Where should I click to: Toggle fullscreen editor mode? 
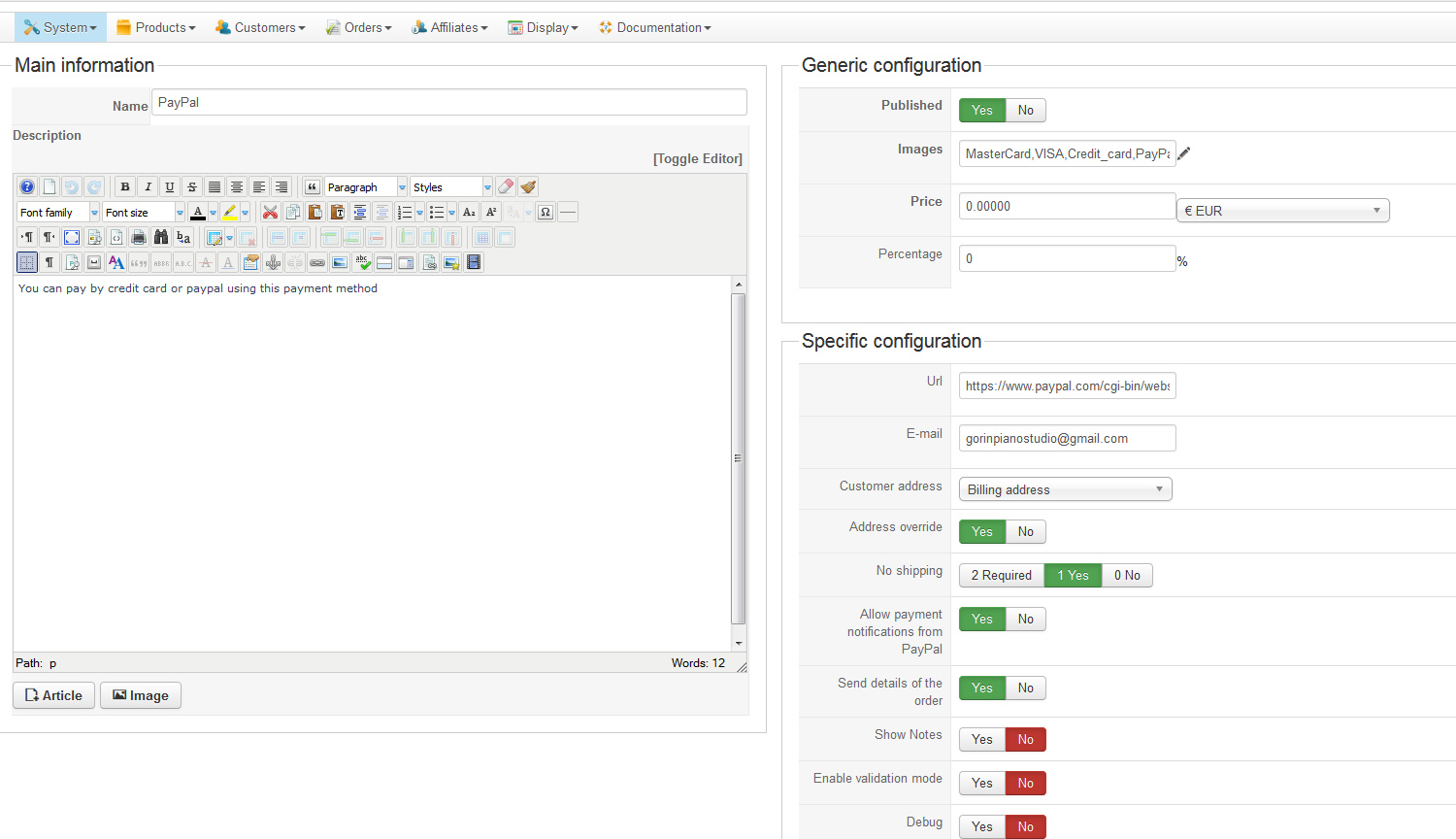pos(72,238)
